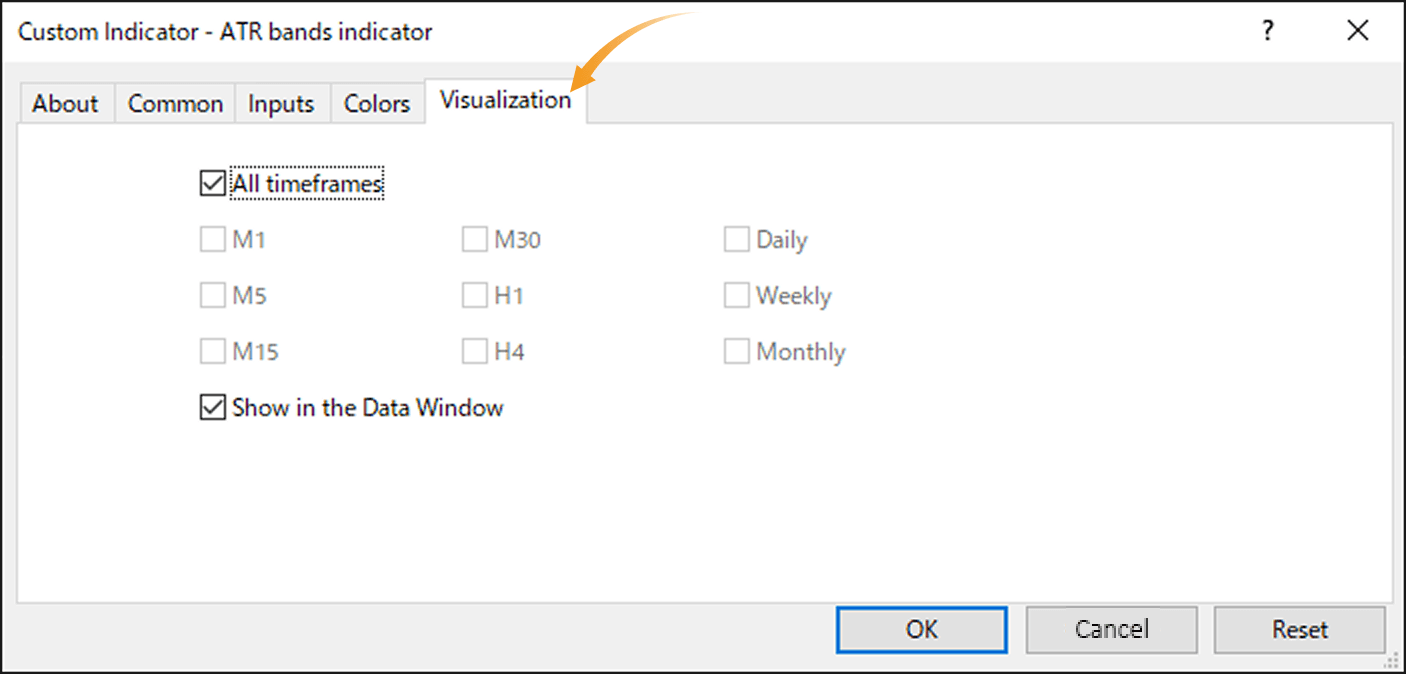Check the M30 timeframe checkbox

474,239
